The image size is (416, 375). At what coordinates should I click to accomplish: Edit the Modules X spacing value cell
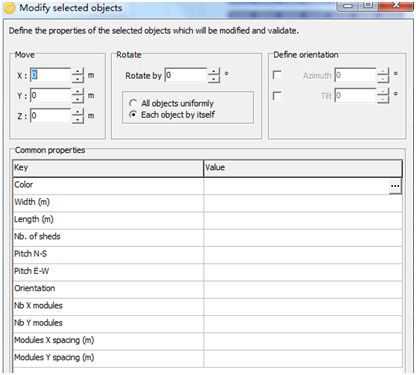[303, 341]
